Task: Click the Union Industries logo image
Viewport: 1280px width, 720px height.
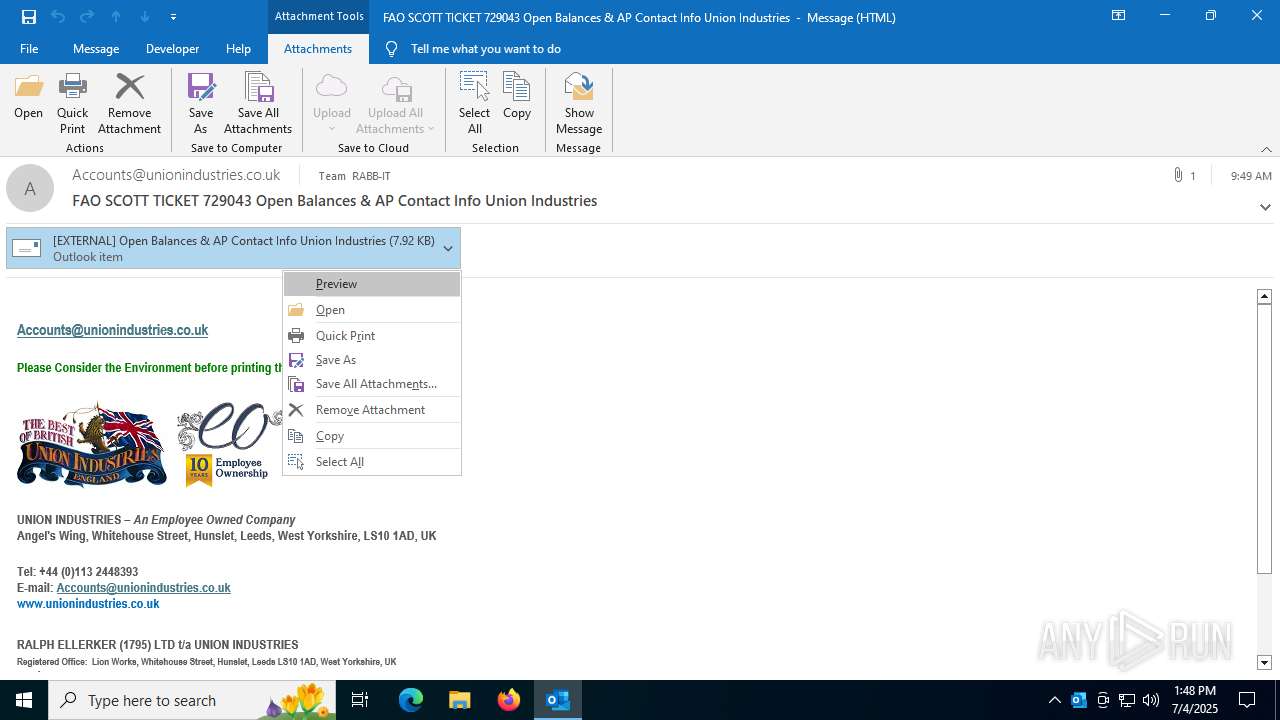Action: (92, 445)
